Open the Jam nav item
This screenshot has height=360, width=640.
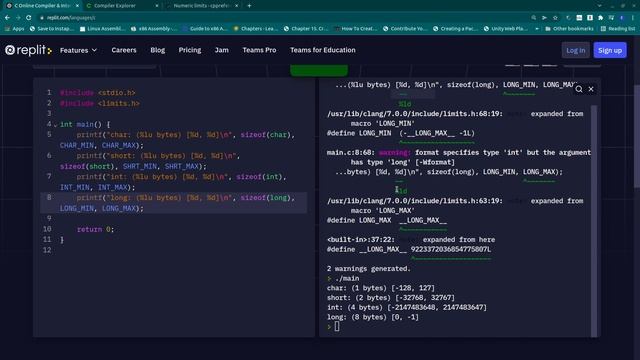tap(222, 50)
